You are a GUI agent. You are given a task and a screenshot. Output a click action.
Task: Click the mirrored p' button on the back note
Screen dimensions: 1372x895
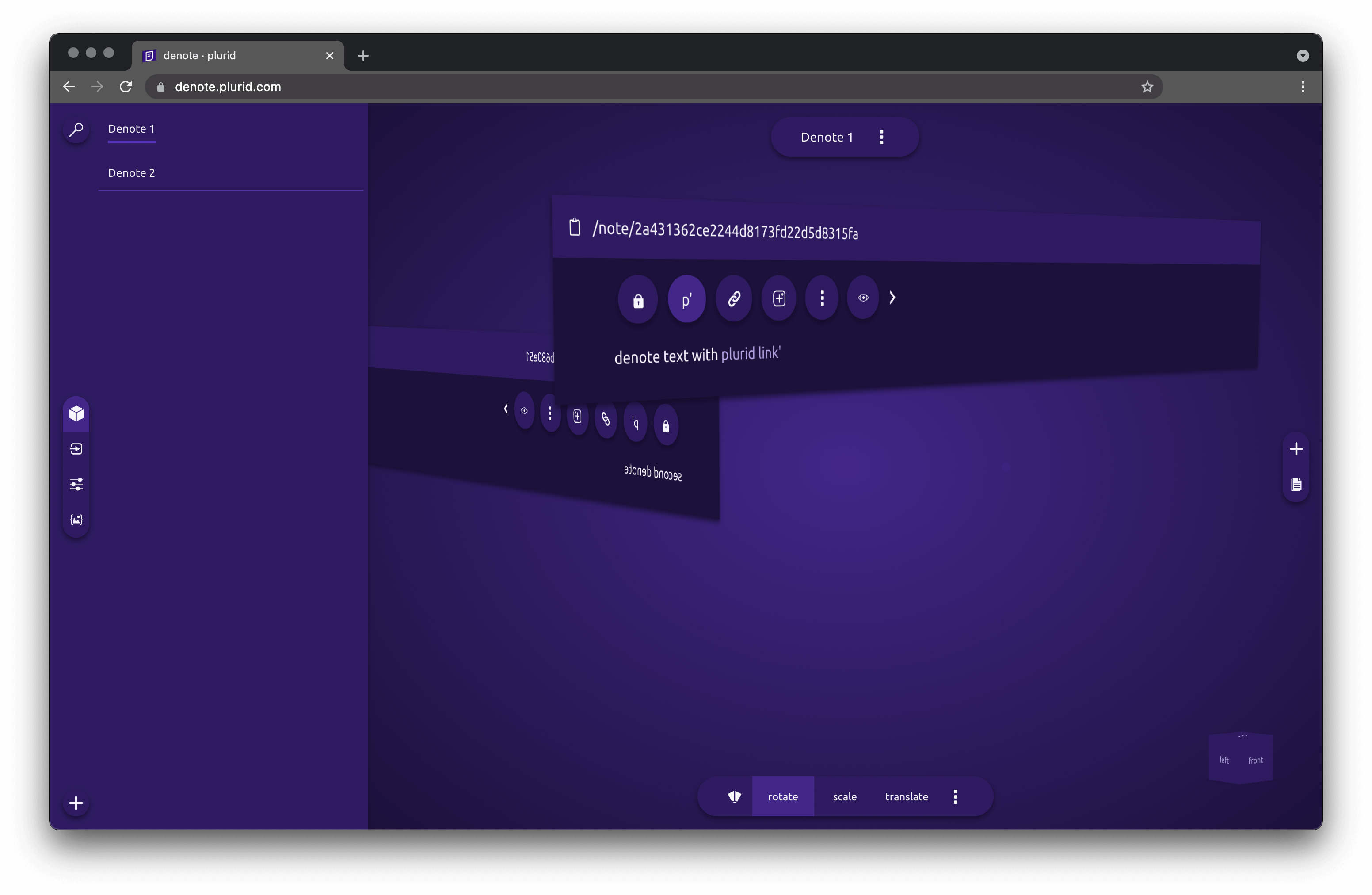pyautogui.click(x=635, y=423)
